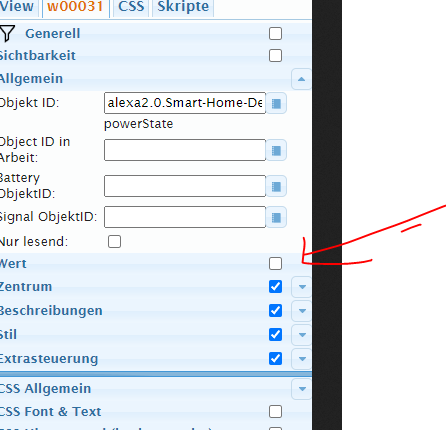The height and width of the screenshot is (430, 446).
Task: Expand the Extrasteuerung section arrow
Action: tap(302, 359)
